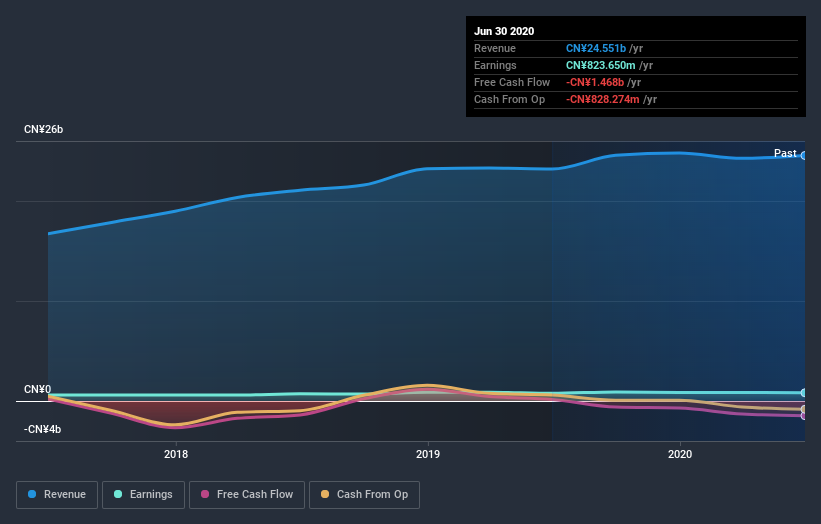
Task: Click the Cash From Op label in tooltip
Action: point(509,99)
